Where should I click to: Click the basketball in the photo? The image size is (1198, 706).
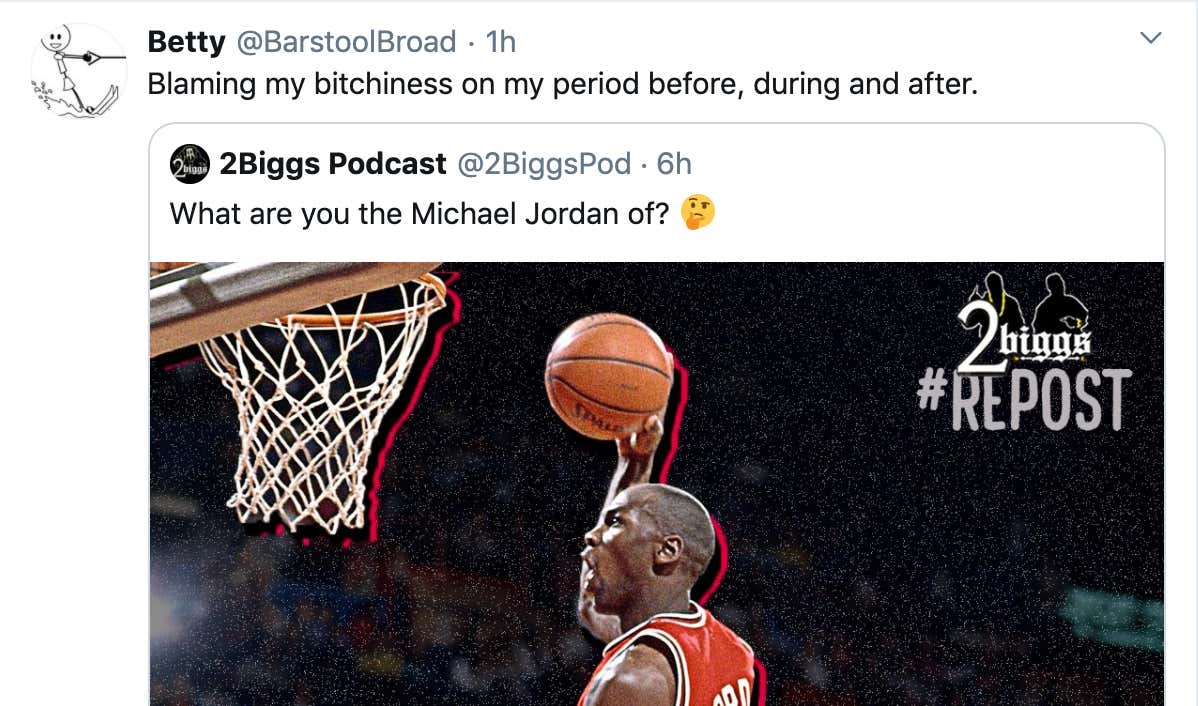[x=609, y=376]
